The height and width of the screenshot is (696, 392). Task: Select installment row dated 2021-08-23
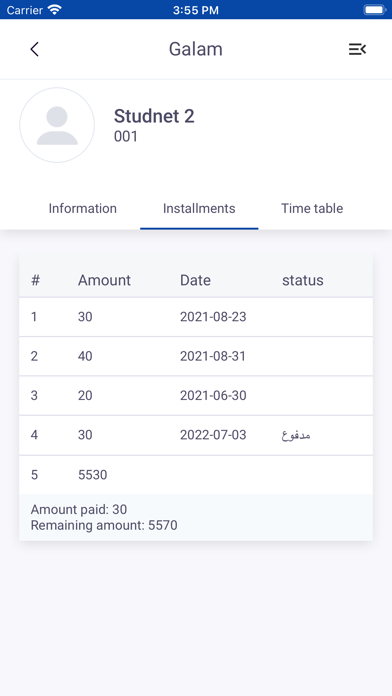pos(196,317)
